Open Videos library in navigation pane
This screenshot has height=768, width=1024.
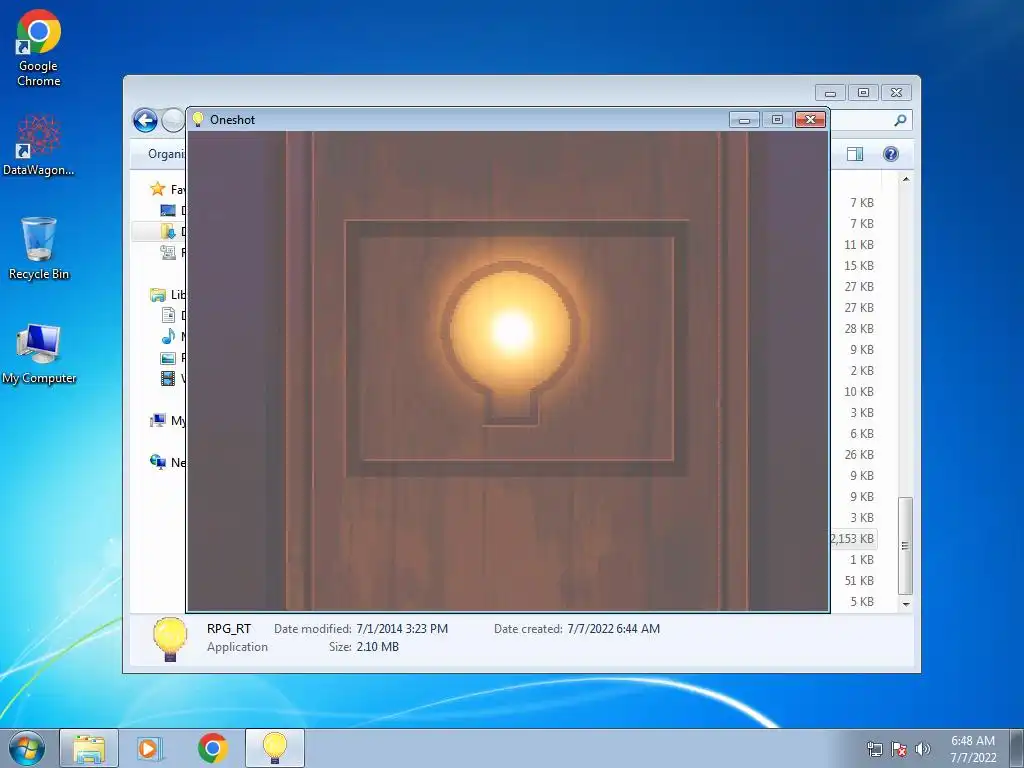pyautogui.click(x=168, y=379)
